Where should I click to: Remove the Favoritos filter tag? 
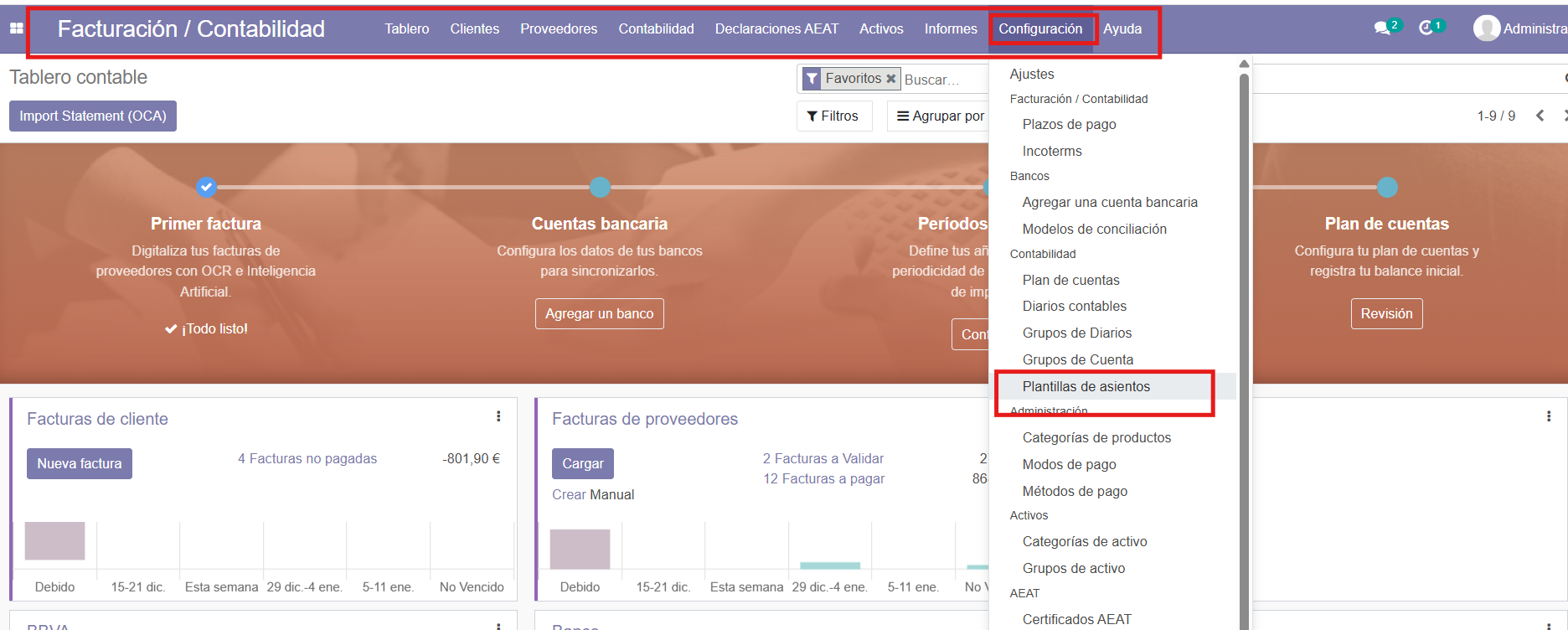[891, 79]
